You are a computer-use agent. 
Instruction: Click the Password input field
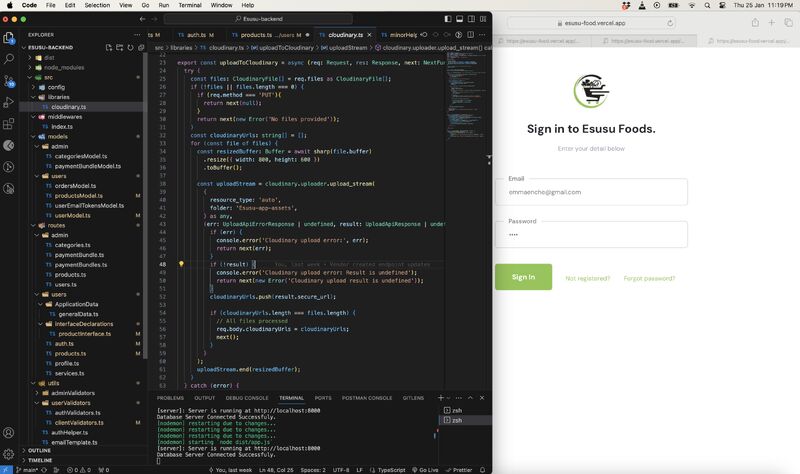coord(591,235)
